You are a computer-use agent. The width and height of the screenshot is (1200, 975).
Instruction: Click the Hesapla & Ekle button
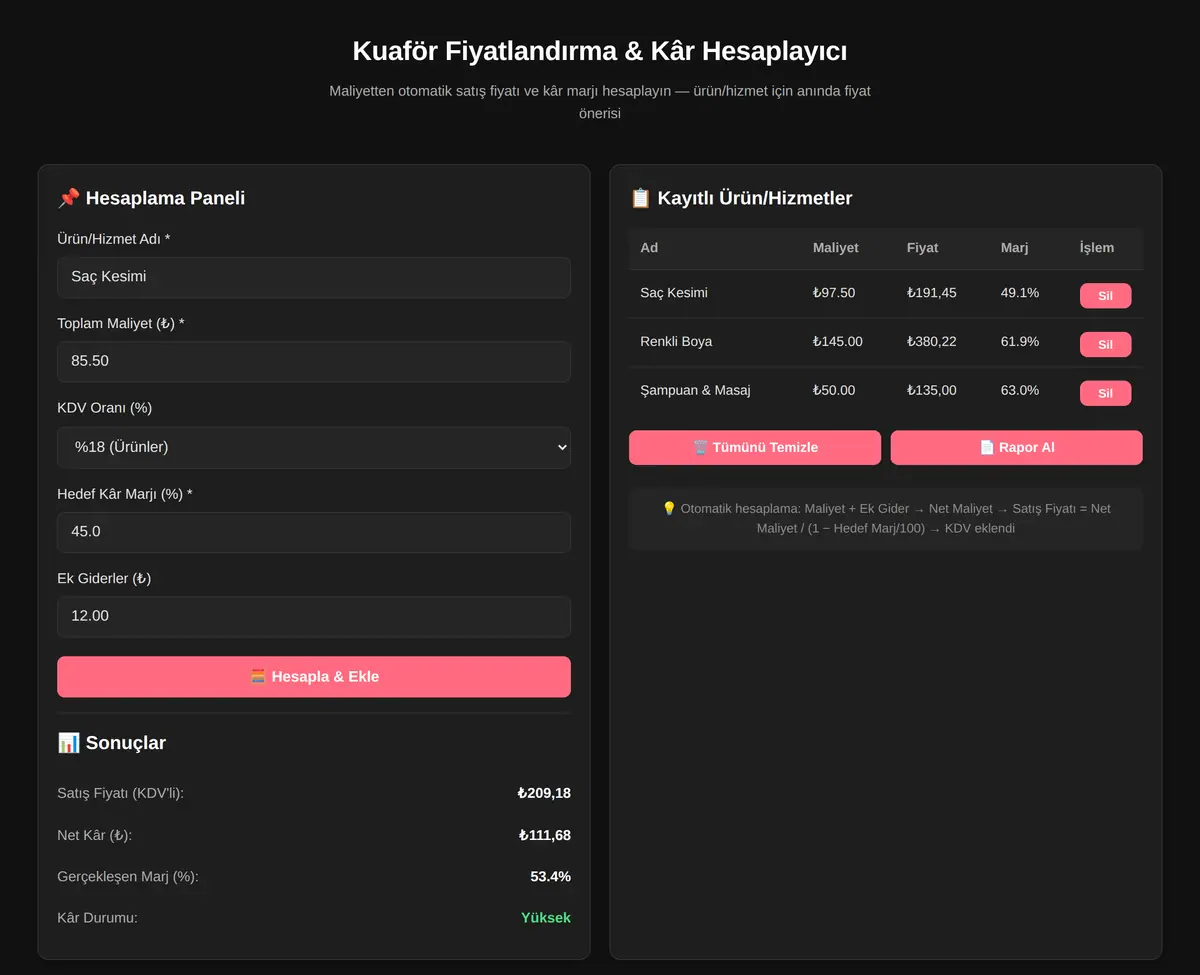tap(314, 677)
